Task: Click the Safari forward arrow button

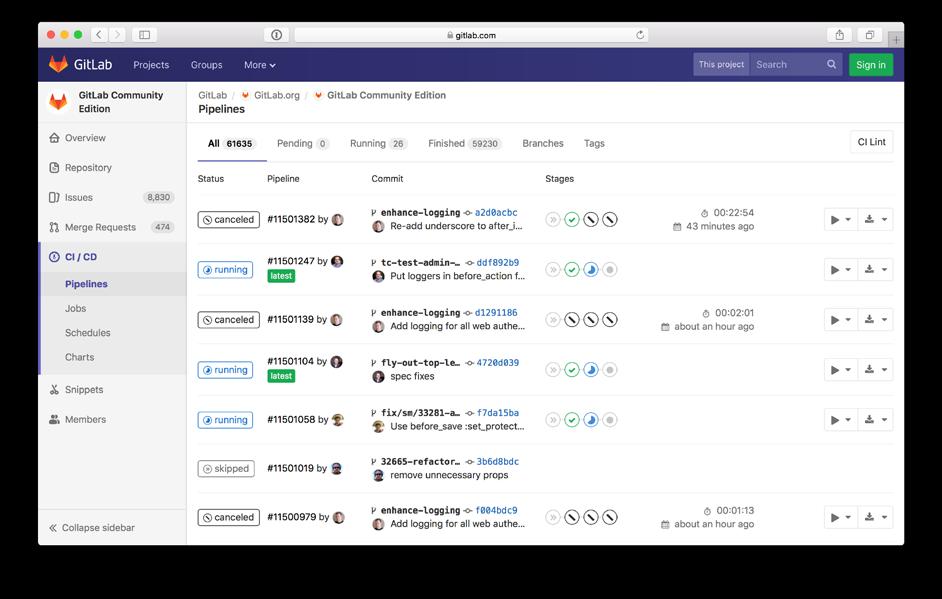Action: click(118, 35)
